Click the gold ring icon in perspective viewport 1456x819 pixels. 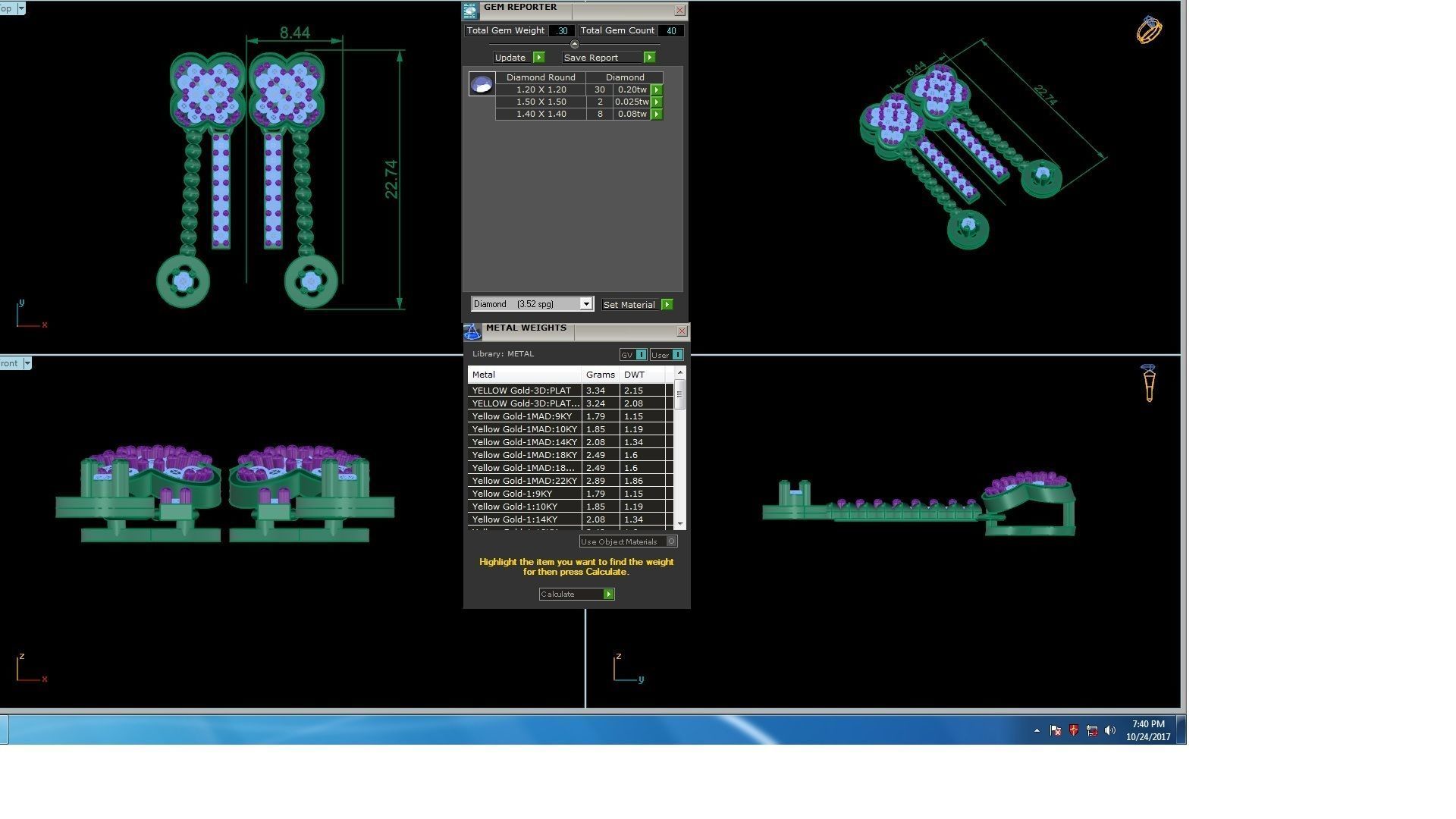coord(1148,30)
